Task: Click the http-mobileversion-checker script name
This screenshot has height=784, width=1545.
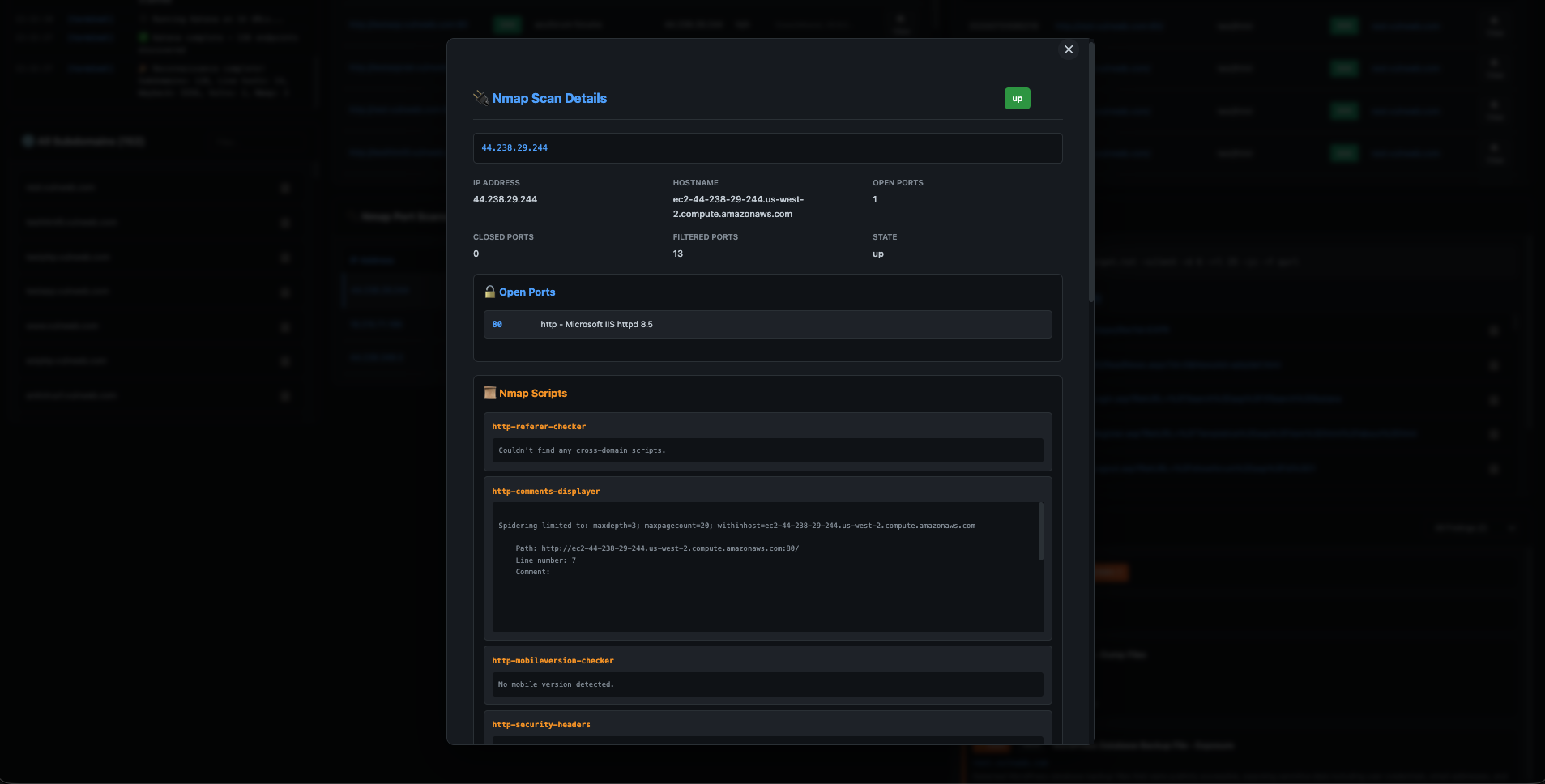Action: (553, 661)
